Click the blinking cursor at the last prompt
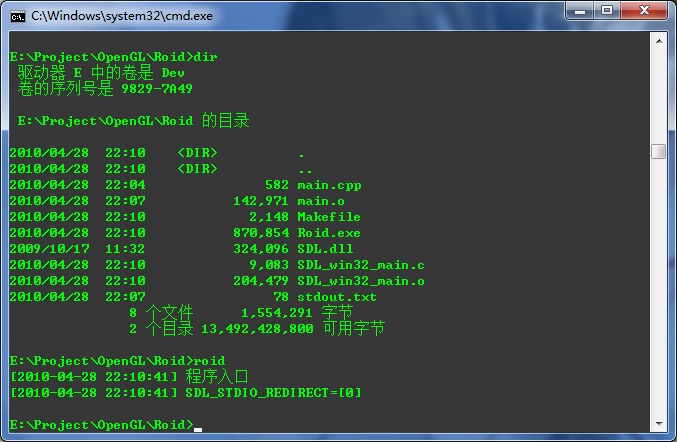The image size is (677, 442). [198, 427]
